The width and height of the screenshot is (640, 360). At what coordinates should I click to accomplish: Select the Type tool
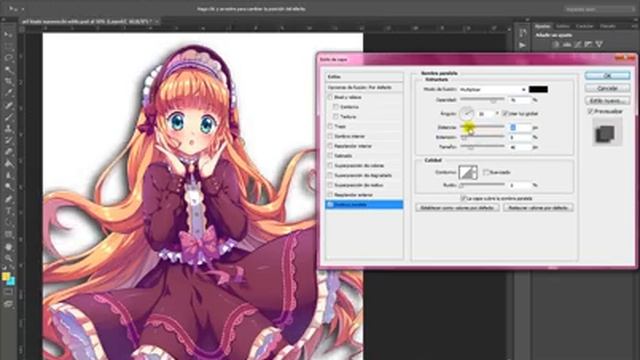(8, 211)
